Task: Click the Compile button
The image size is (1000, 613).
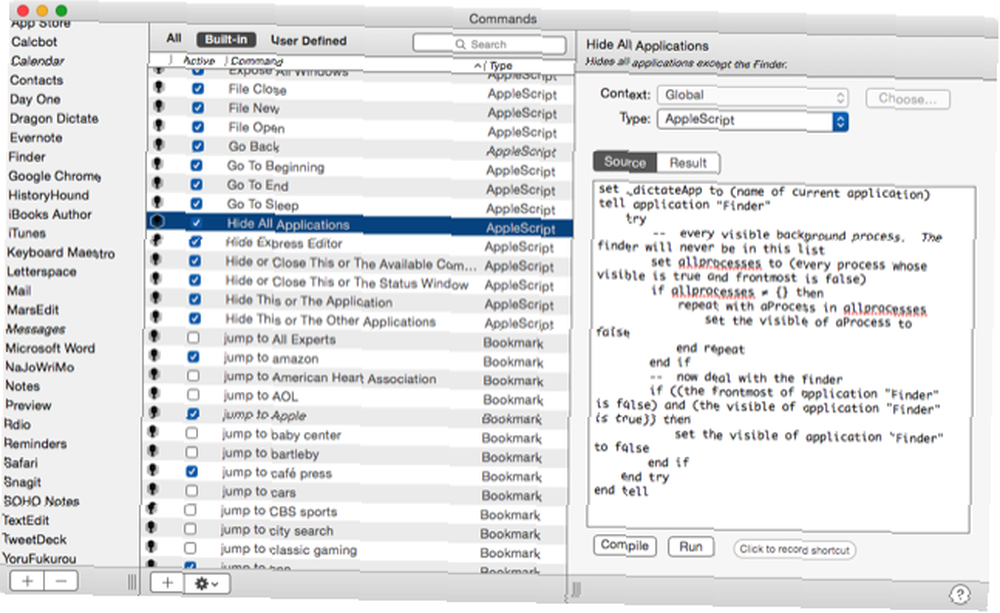Action: point(624,545)
